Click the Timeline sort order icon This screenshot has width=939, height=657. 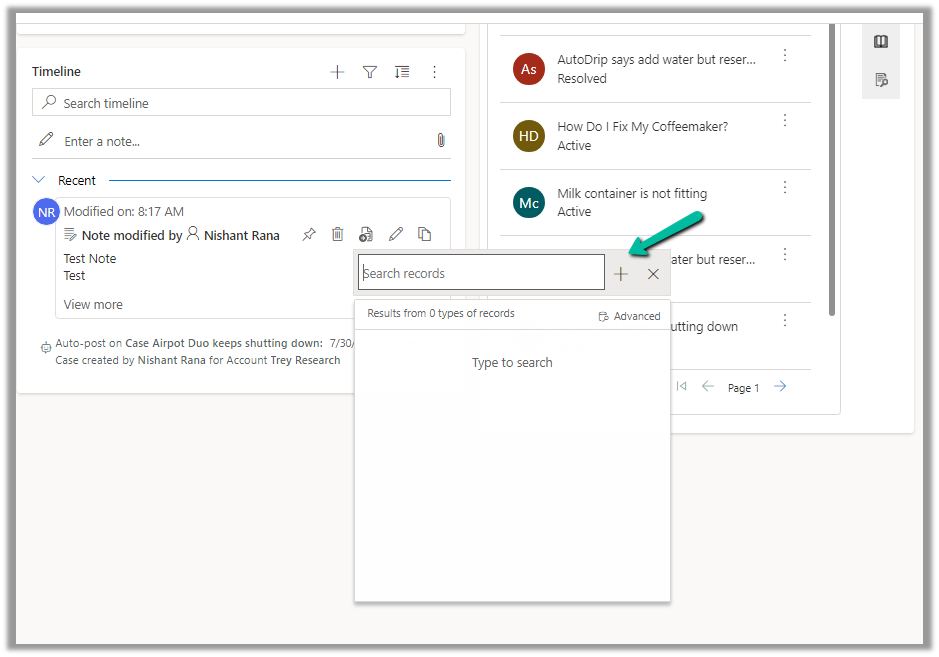coord(401,72)
